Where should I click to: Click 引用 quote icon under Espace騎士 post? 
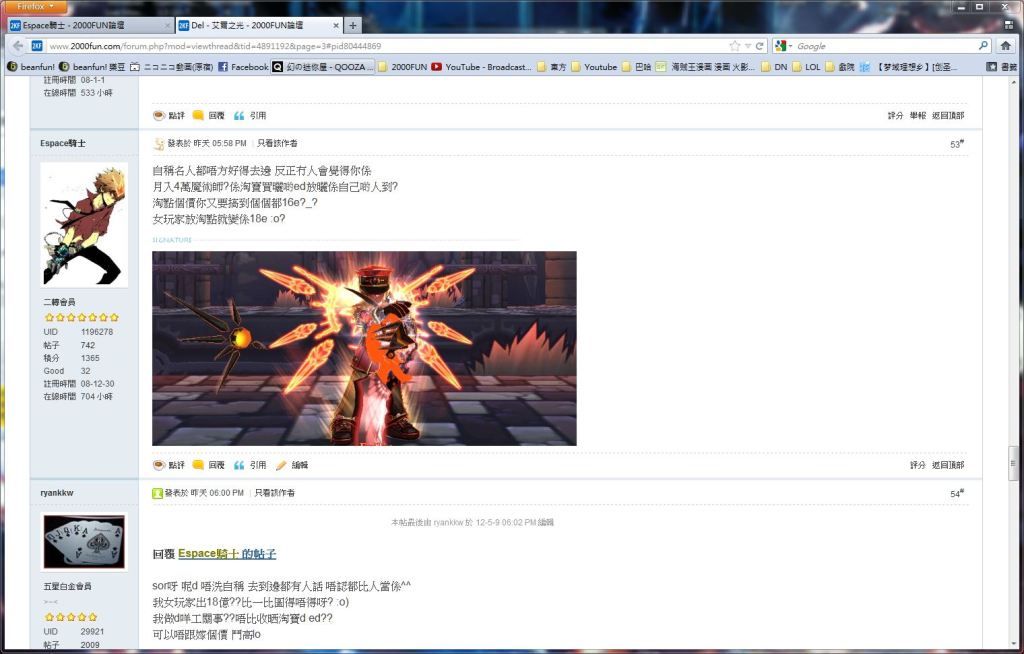(239, 465)
